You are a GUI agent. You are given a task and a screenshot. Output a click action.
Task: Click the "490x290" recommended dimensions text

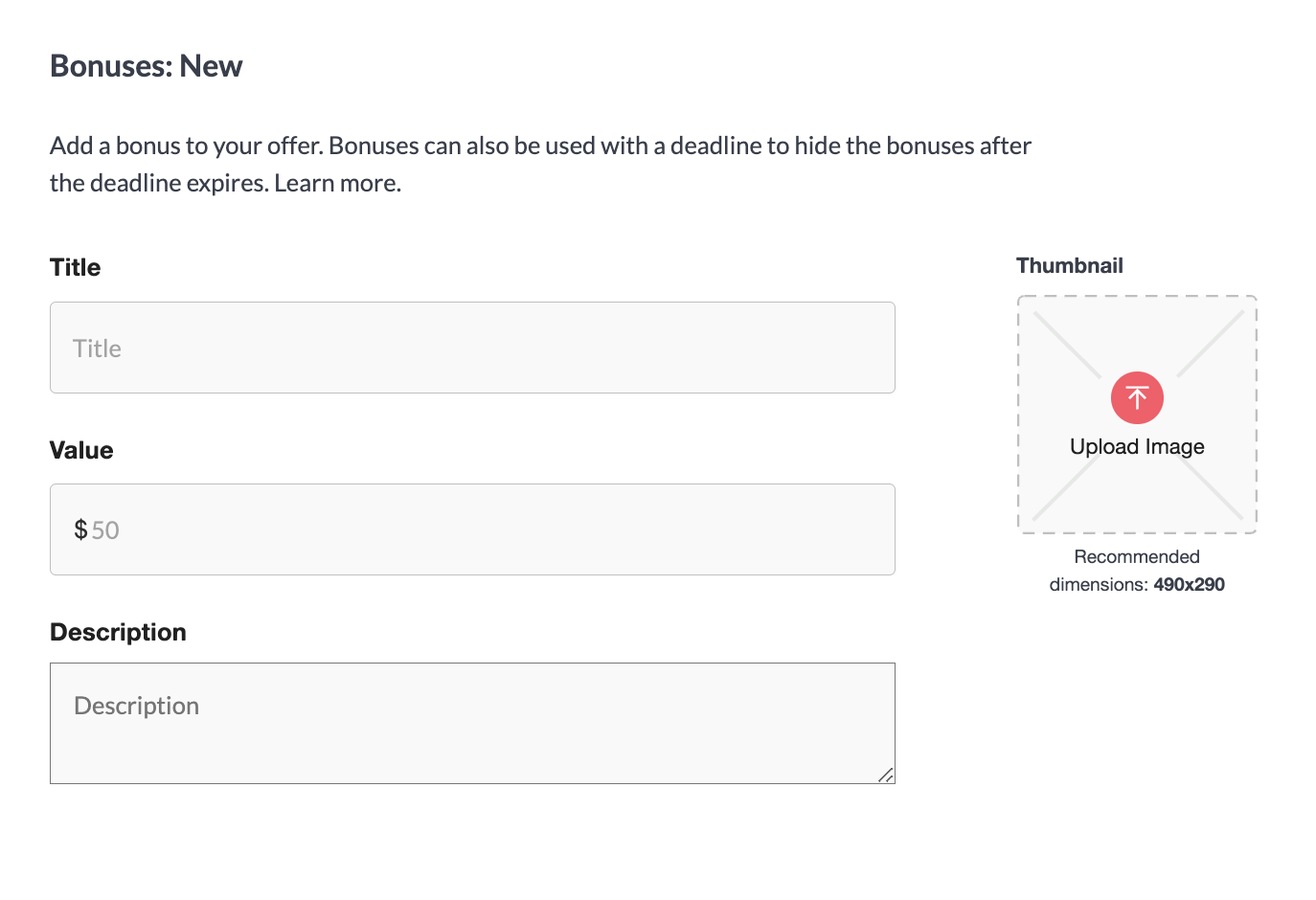tap(1189, 584)
